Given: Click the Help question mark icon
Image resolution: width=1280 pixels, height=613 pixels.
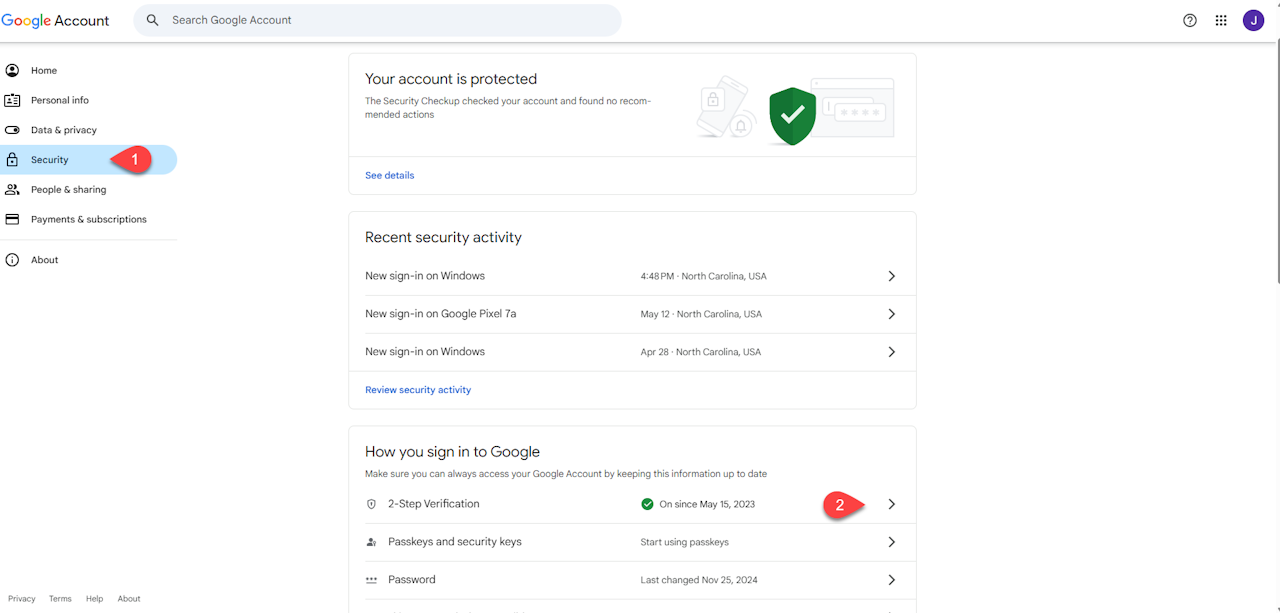Looking at the screenshot, I should tap(1190, 20).
